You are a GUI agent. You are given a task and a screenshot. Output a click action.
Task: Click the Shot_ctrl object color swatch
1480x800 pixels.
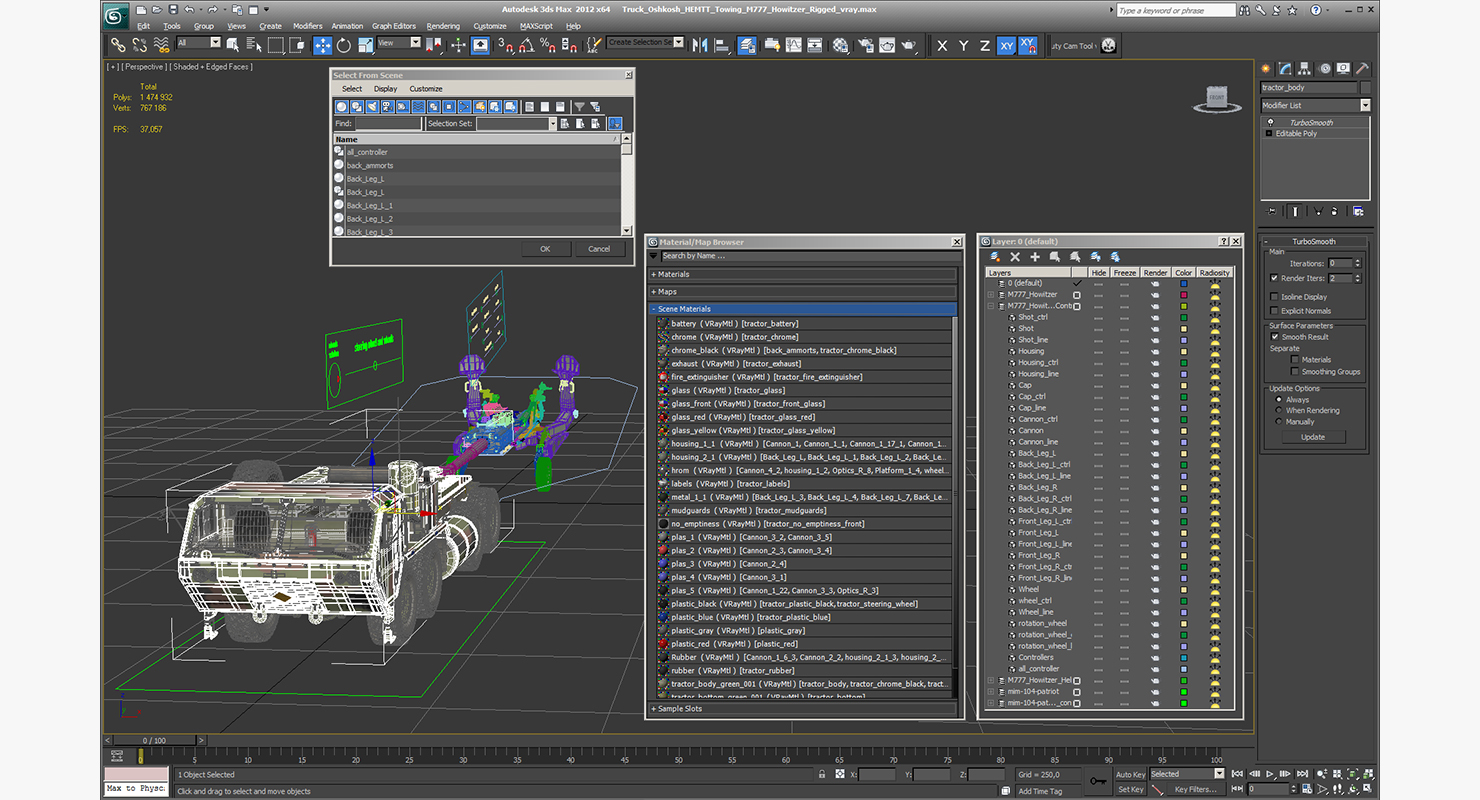(1184, 317)
